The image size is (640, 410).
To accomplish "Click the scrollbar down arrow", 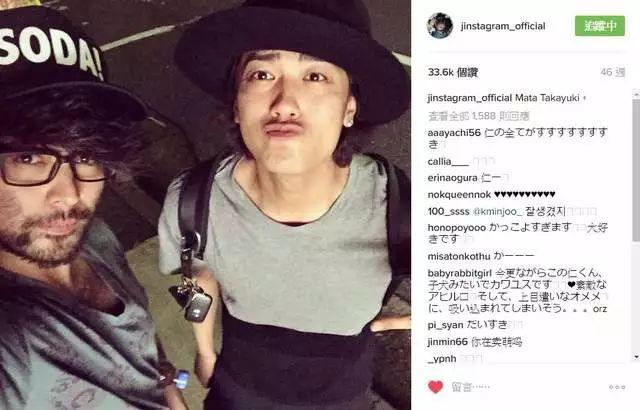I will (636, 357).
